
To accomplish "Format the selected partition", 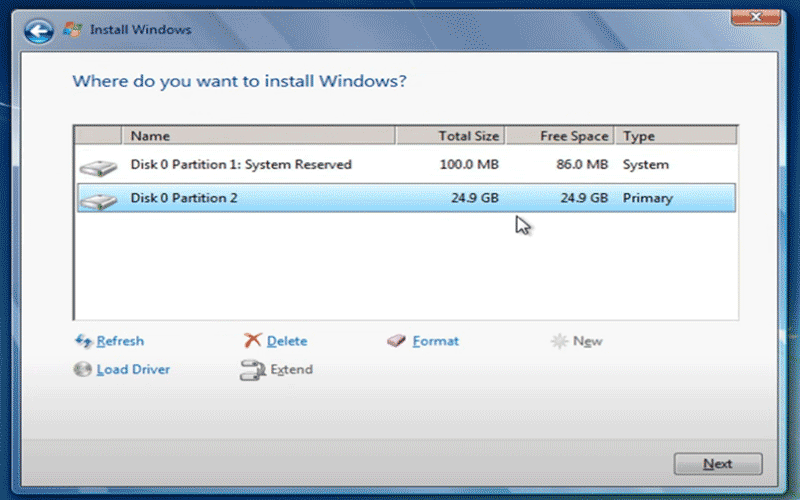I will coord(435,341).
